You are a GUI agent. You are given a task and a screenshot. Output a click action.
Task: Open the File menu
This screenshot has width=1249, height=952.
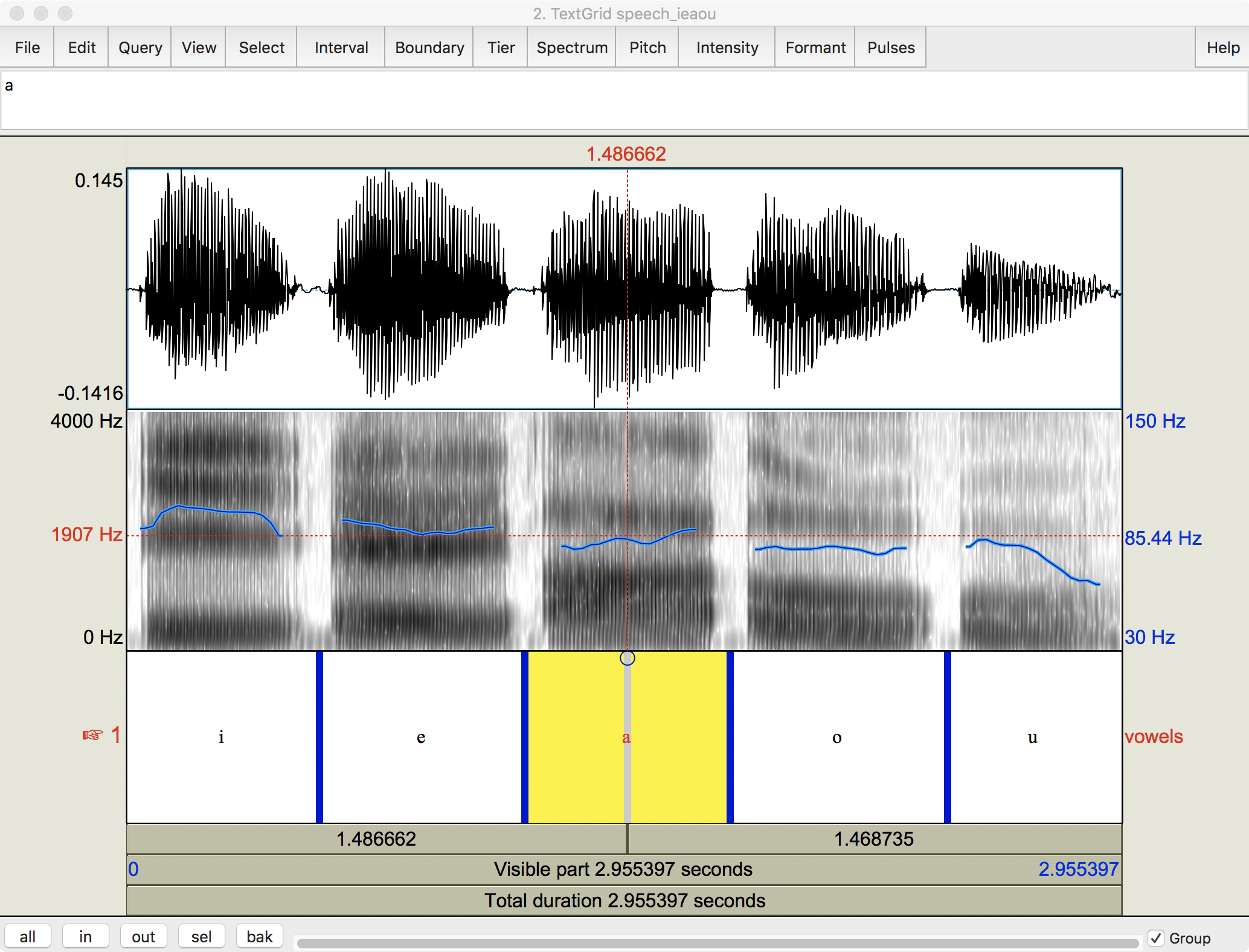pos(27,48)
